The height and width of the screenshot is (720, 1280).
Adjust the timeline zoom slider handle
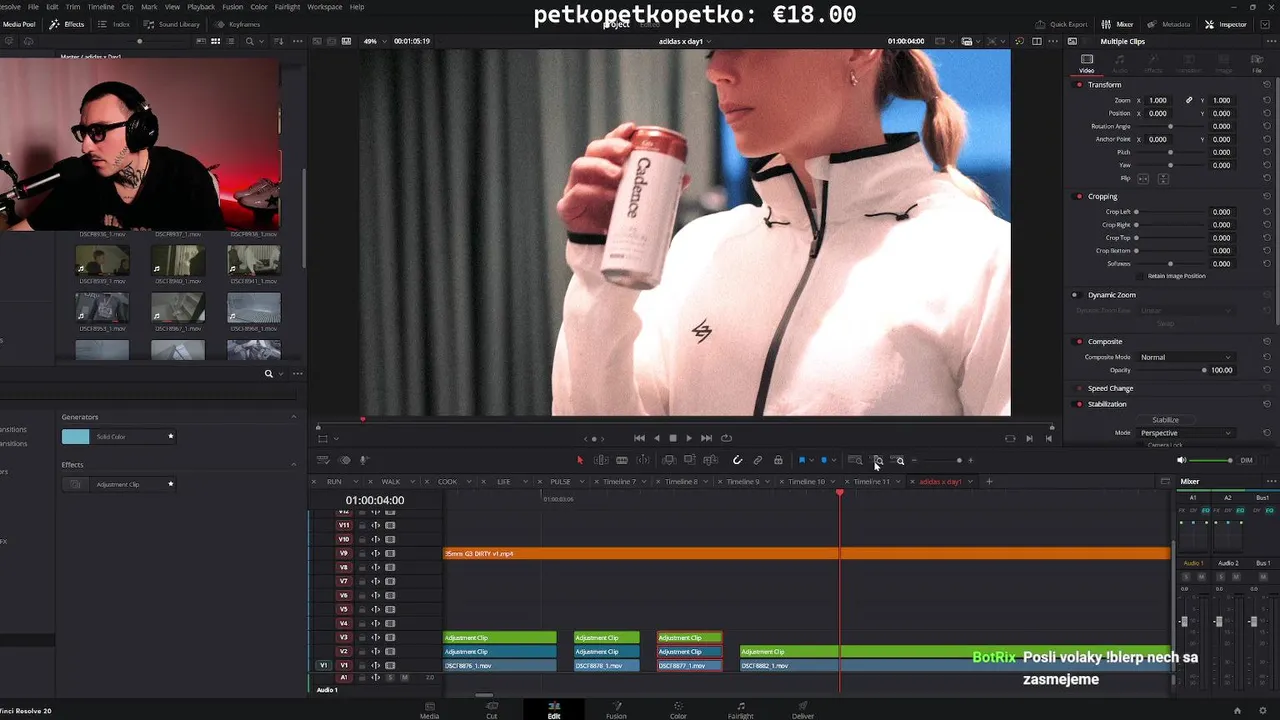(959, 460)
